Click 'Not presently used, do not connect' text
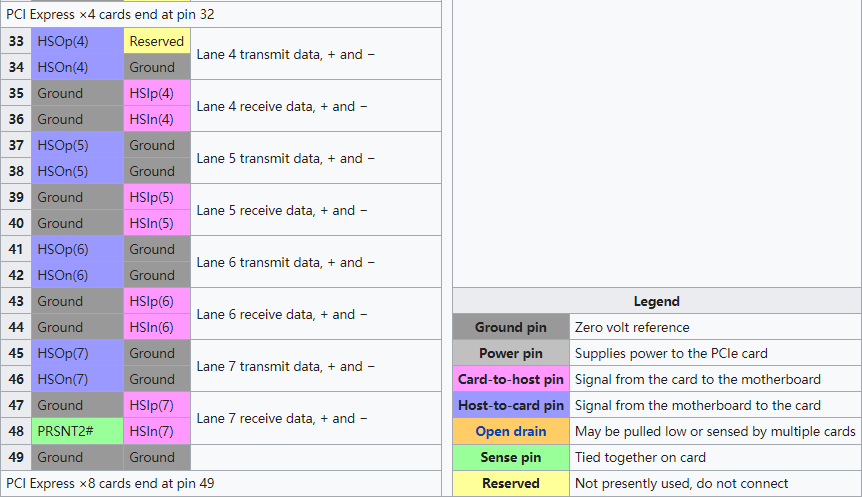The image size is (862, 497). [681, 483]
